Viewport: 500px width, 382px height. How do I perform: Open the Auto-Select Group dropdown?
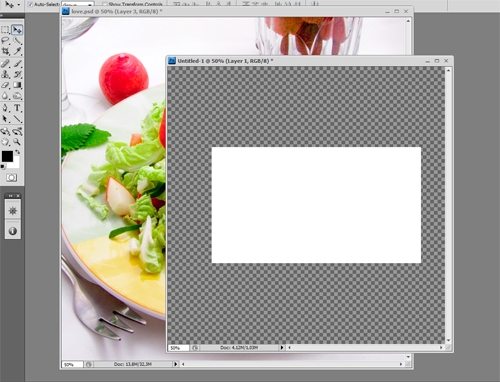(78, 5)
